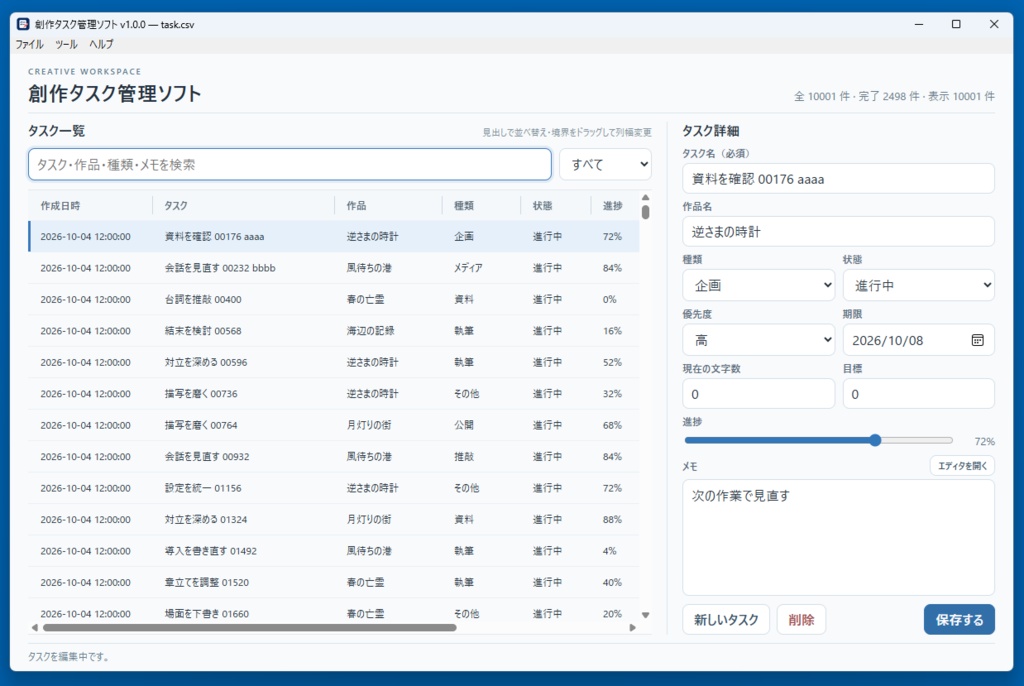Click the task list's horizontal scrollbar
This screenshot has height=686, width=1024.
249,628
